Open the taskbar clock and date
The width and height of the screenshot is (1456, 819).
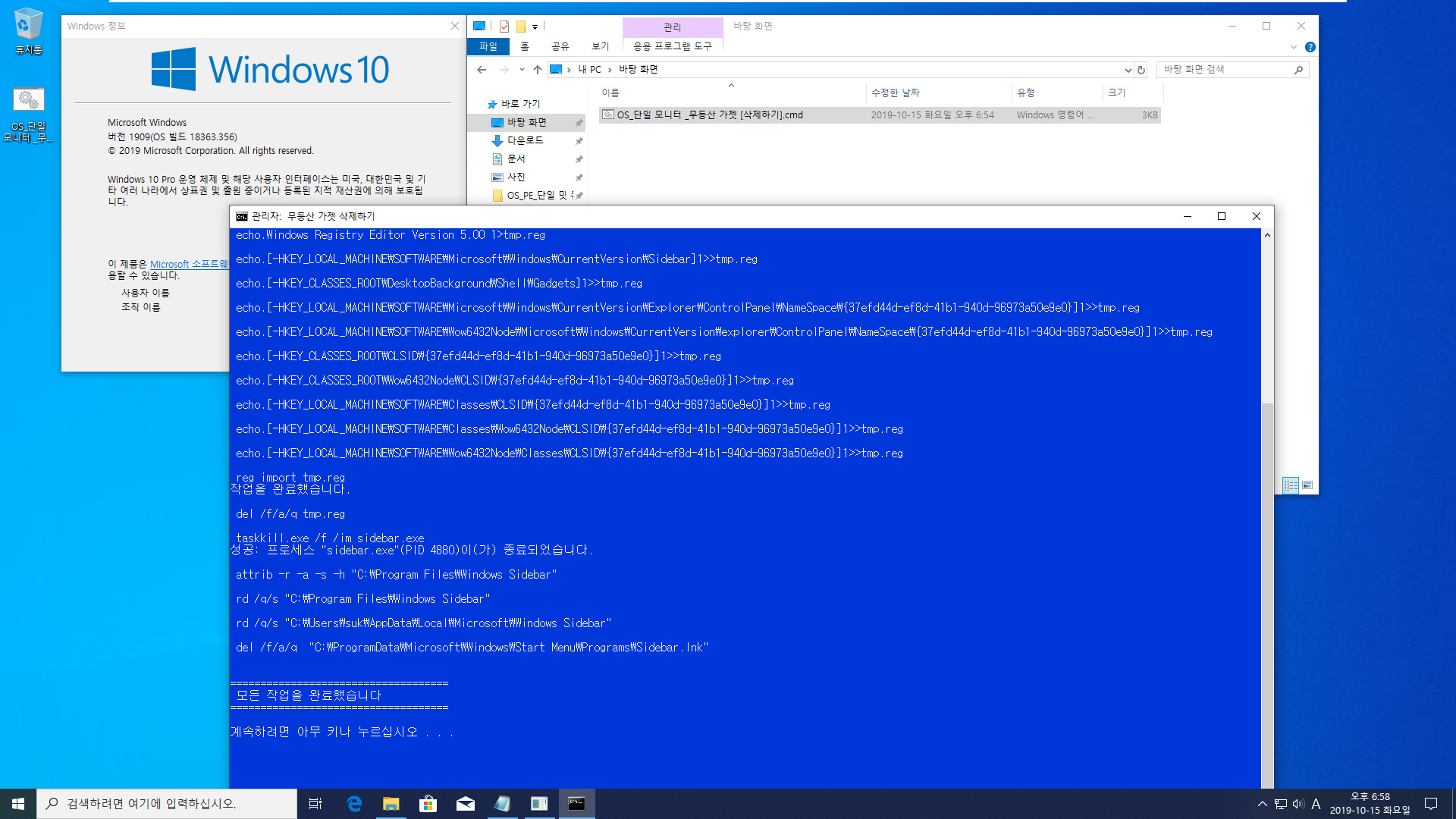click(1370, 804)
